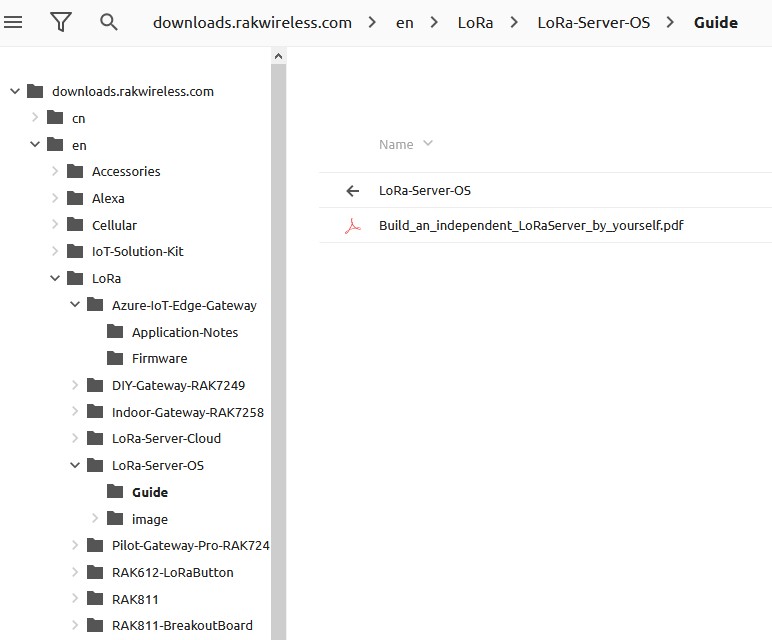Select Firmware in the tree
The width and height of the screenshot is (772, 640).
pos(160,358)
